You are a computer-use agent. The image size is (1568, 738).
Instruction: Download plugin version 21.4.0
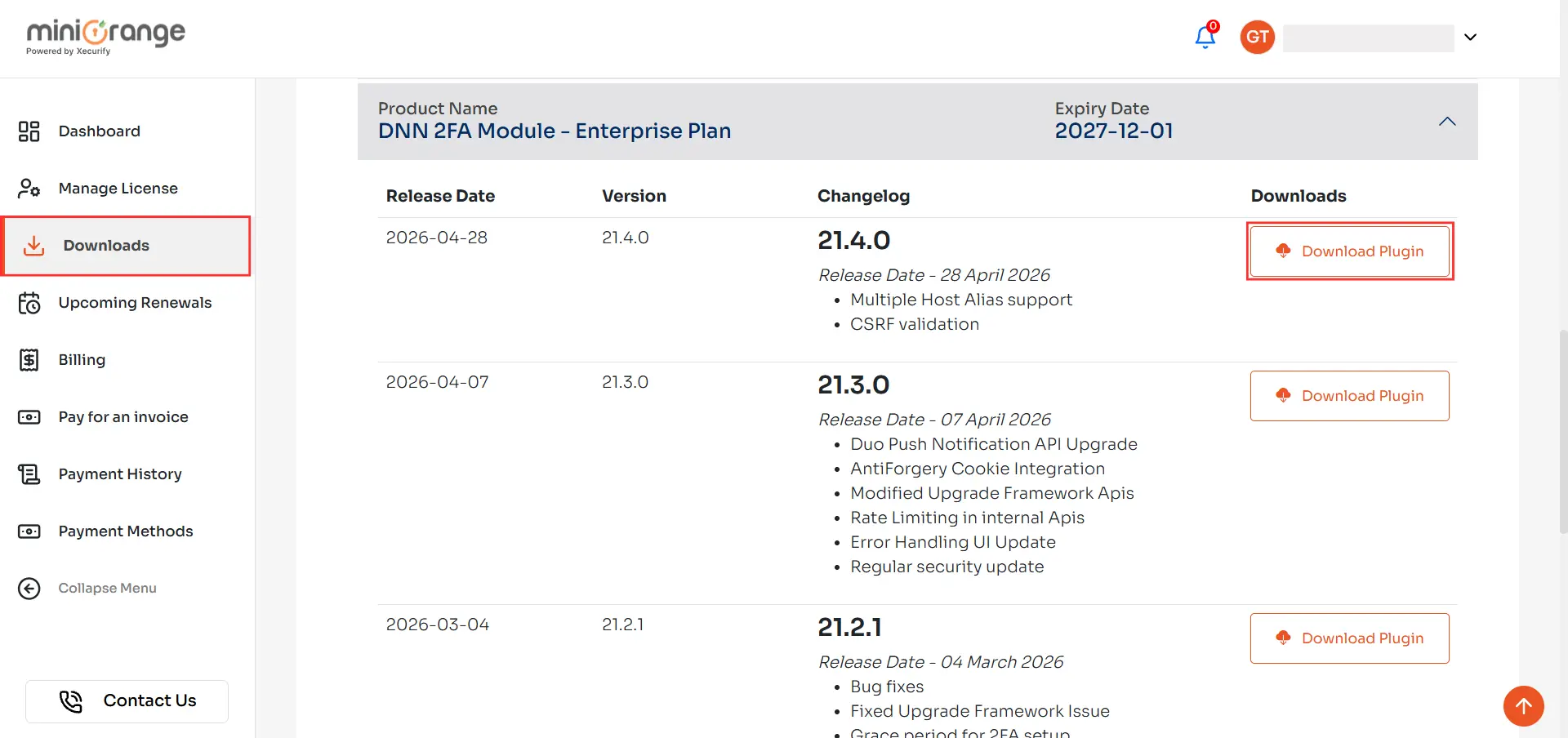point(1350,251)
